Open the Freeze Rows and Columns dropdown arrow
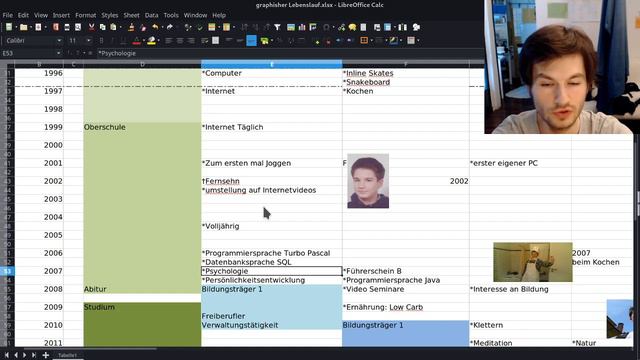 click(x=395, y=27)
